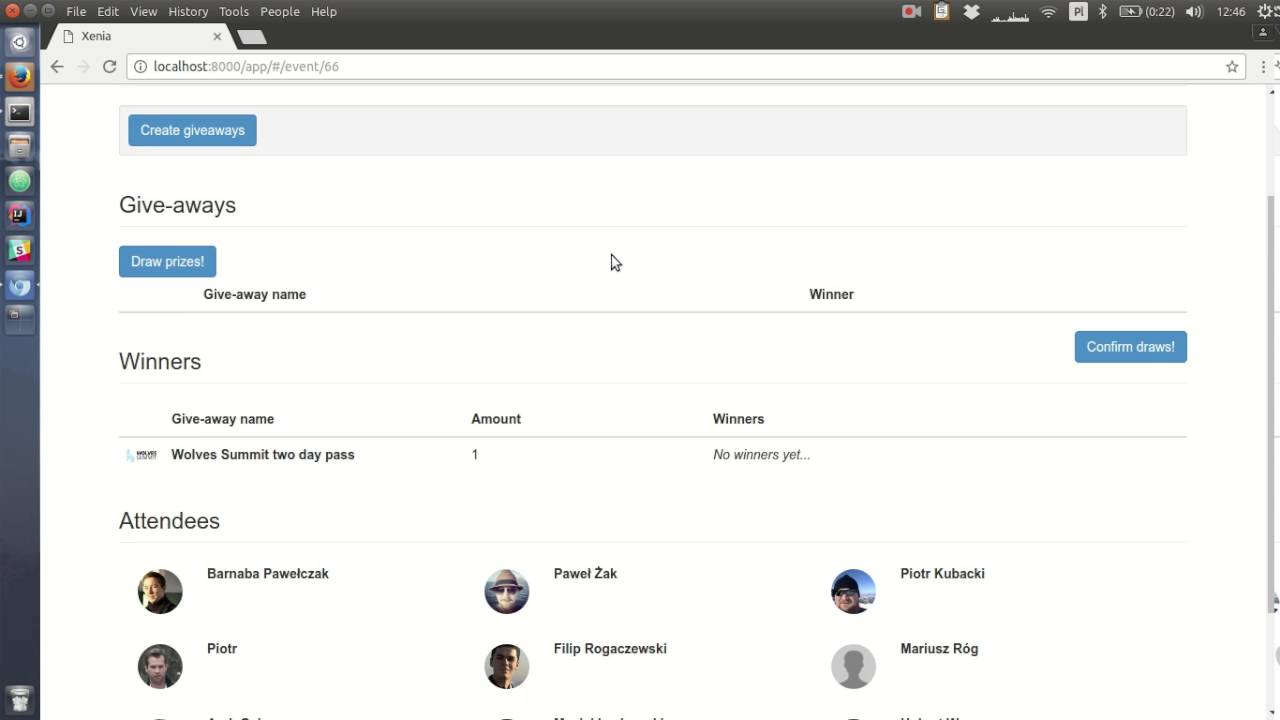This screenshot has width=1280, height=720.
Task: Click "Wolves Summit two day pass" text
Action: point(263,454)
